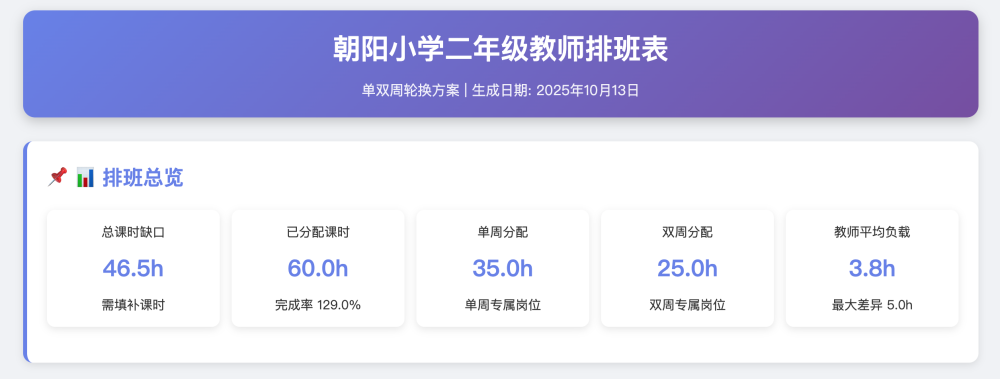Click the 单周专属岗位 caption
The height and width of the screenshot is (379, 1000).
point(503,305)
